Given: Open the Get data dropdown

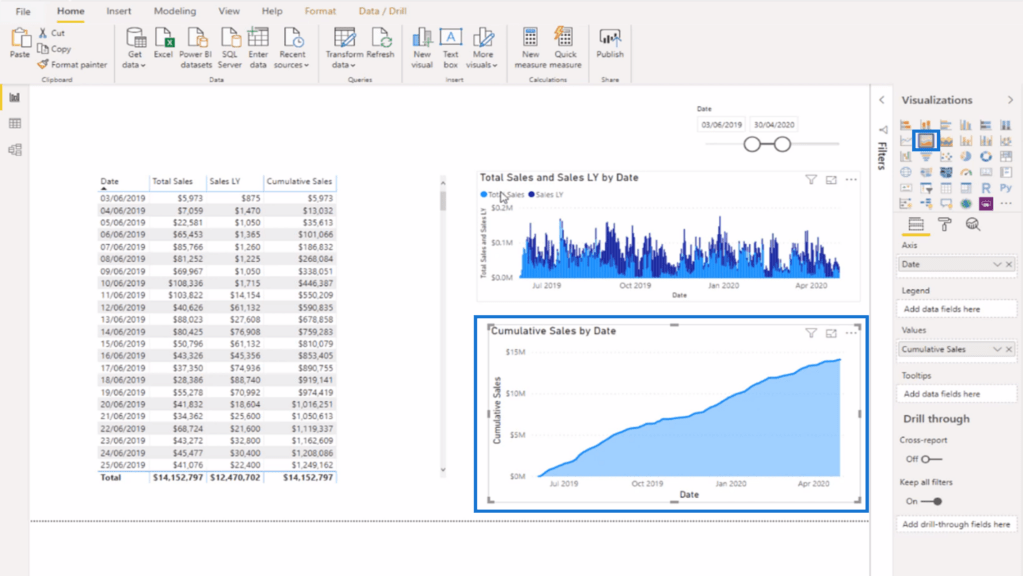Looking at the screenshot, I should point(134,48).
